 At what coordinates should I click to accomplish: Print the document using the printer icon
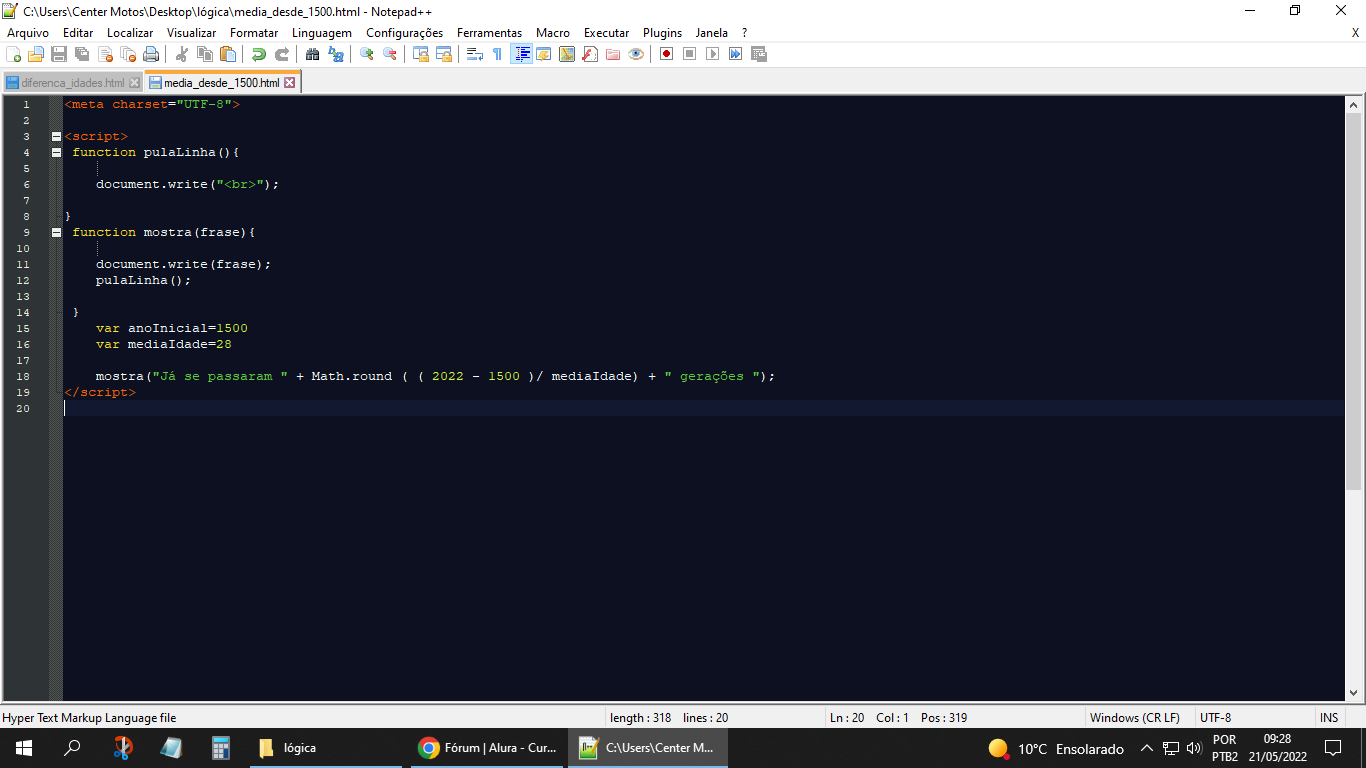[151, 54]
